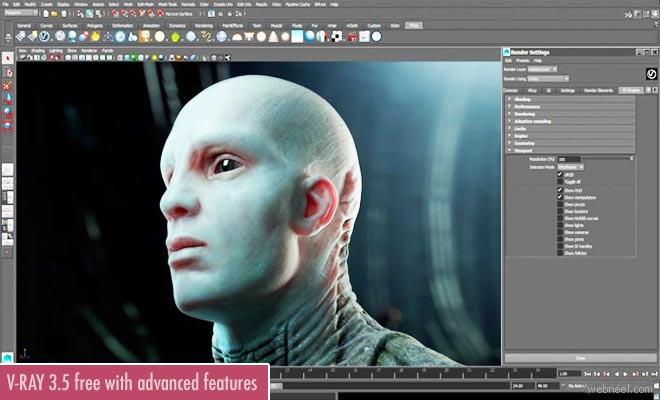The height and width of the screenshot is (400, 660).
Task: Open the Create menu in menu bar
Action: click(46, 4)
